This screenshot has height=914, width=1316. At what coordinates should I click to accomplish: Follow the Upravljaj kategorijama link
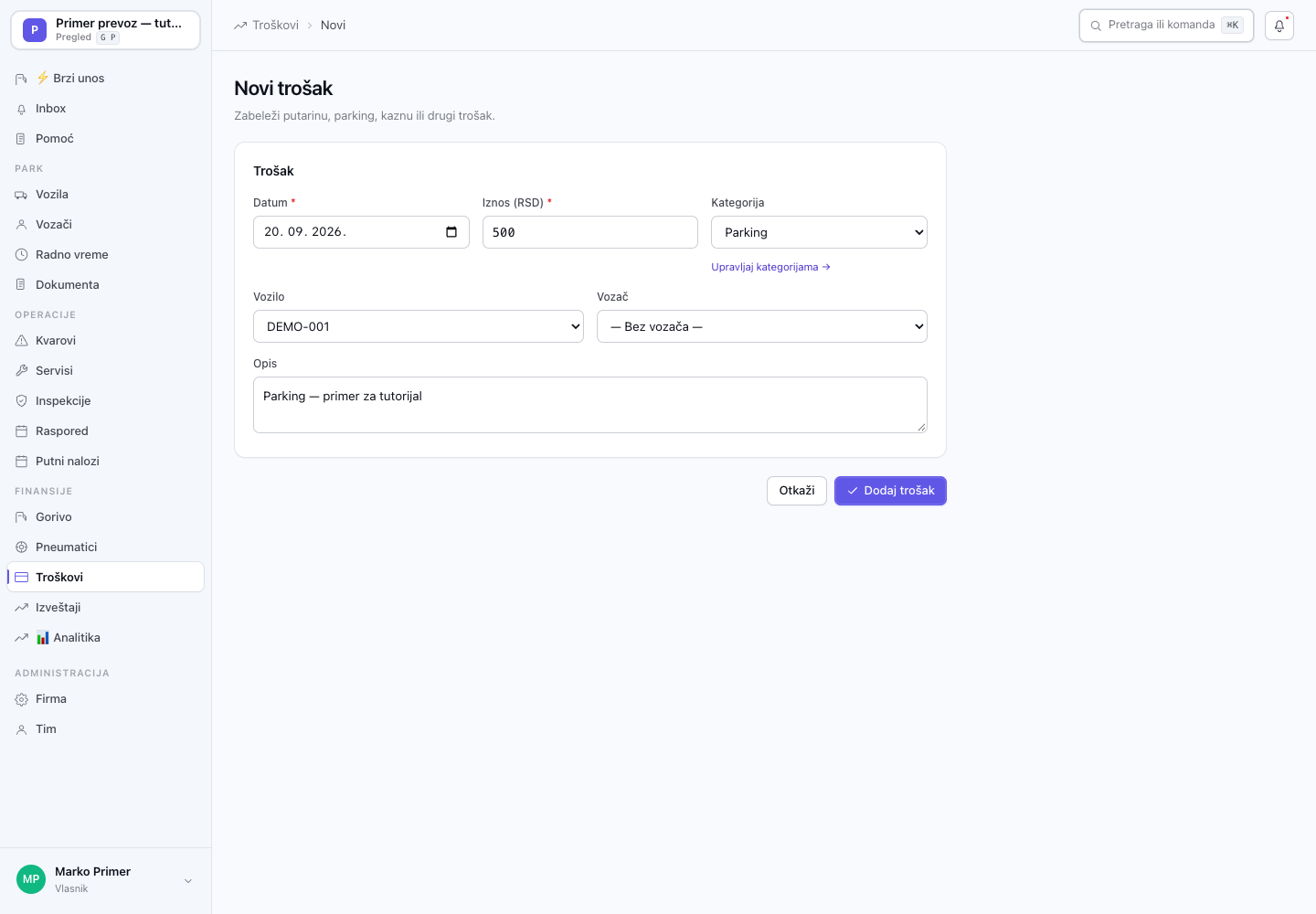point(770,267)
